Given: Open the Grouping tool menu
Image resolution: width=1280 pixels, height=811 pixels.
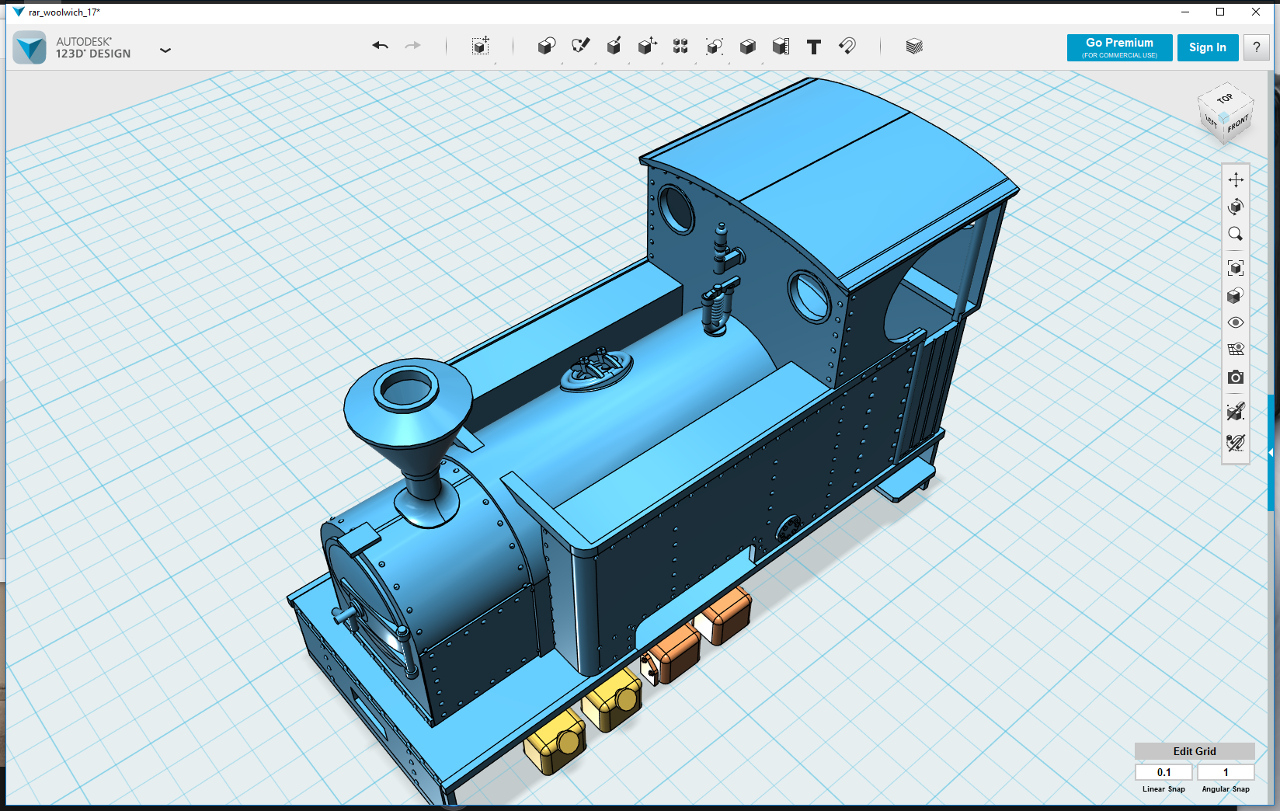Looking at the screenshot, I should point(714,46).
